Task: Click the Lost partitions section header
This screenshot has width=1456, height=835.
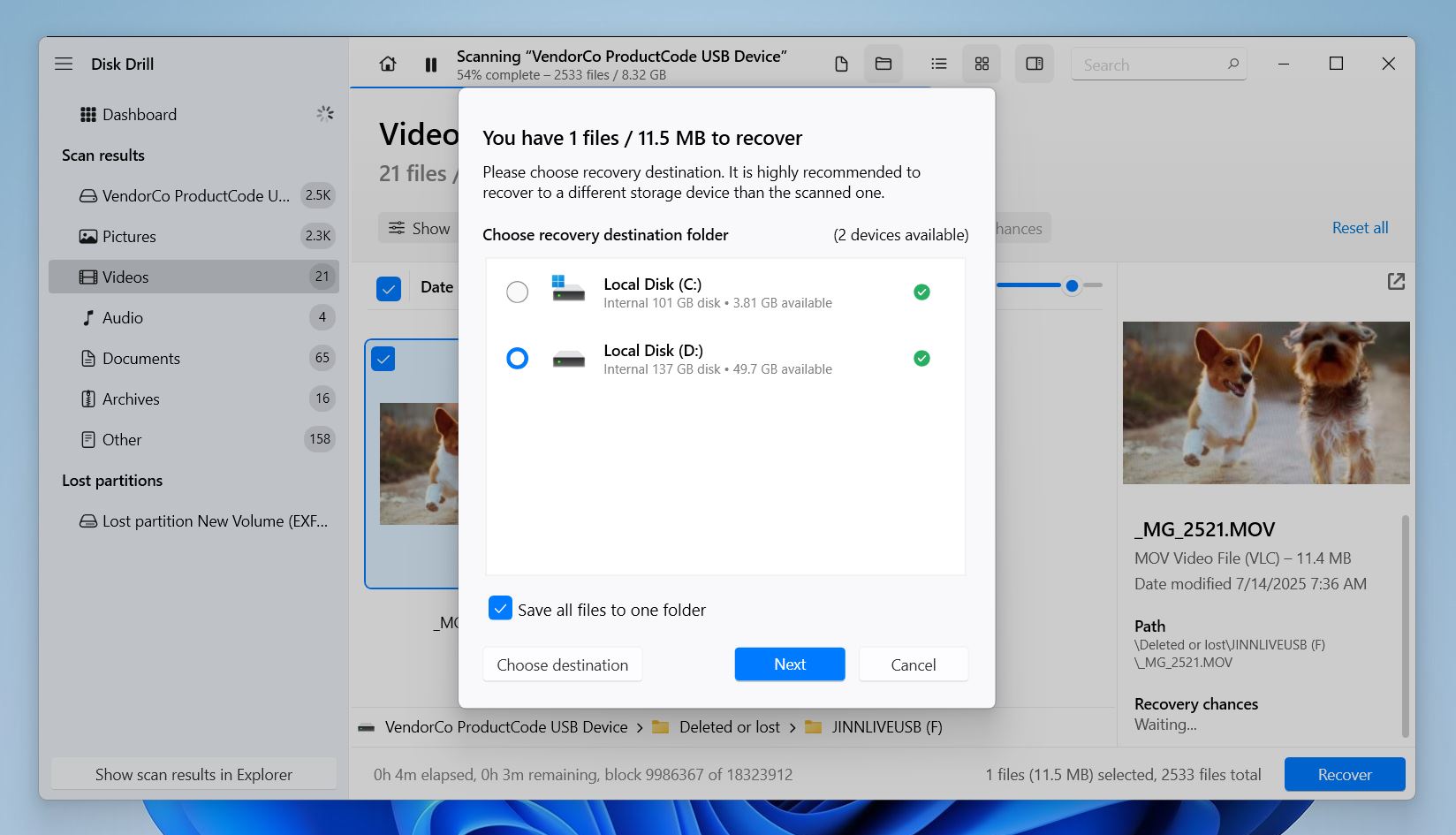Action: point(112,481)
